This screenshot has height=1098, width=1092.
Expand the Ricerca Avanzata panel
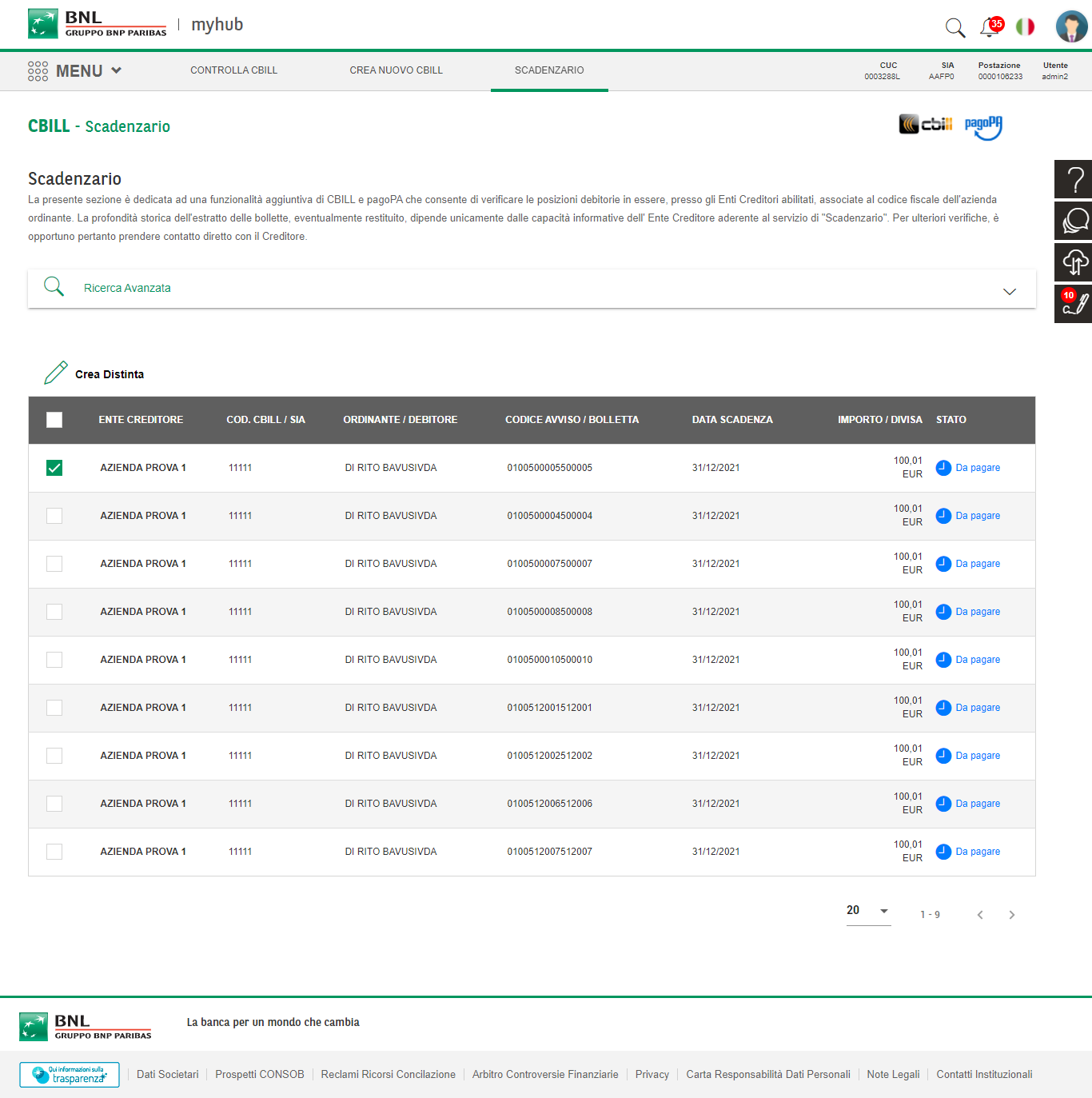(x=1009, y=291)
